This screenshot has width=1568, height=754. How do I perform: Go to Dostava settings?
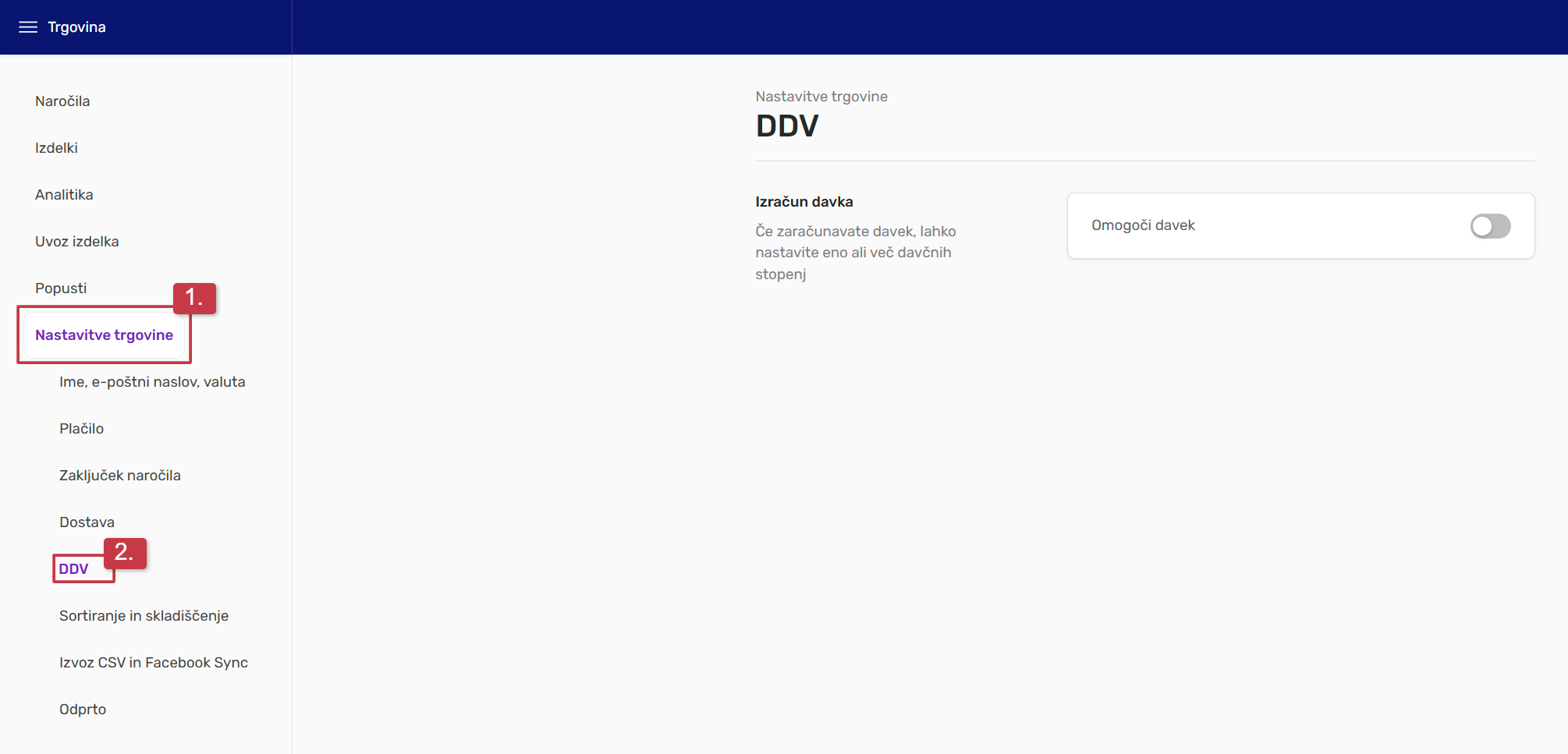[87, 522]
